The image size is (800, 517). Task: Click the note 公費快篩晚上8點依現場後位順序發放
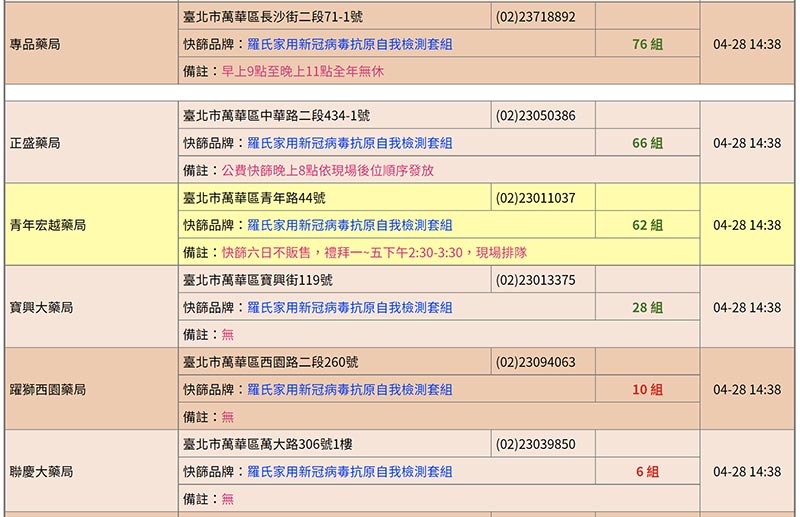coord(328,170)
